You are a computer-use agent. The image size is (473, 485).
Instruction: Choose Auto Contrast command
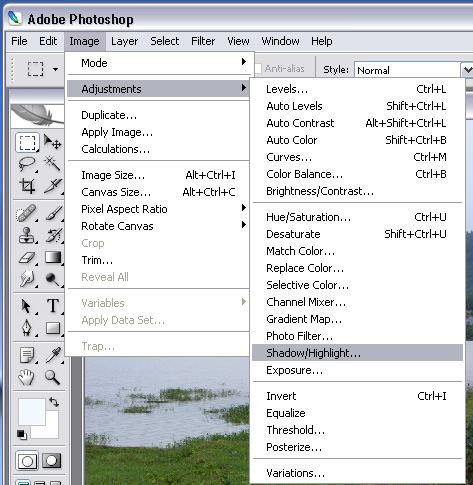tap(357, 123)
